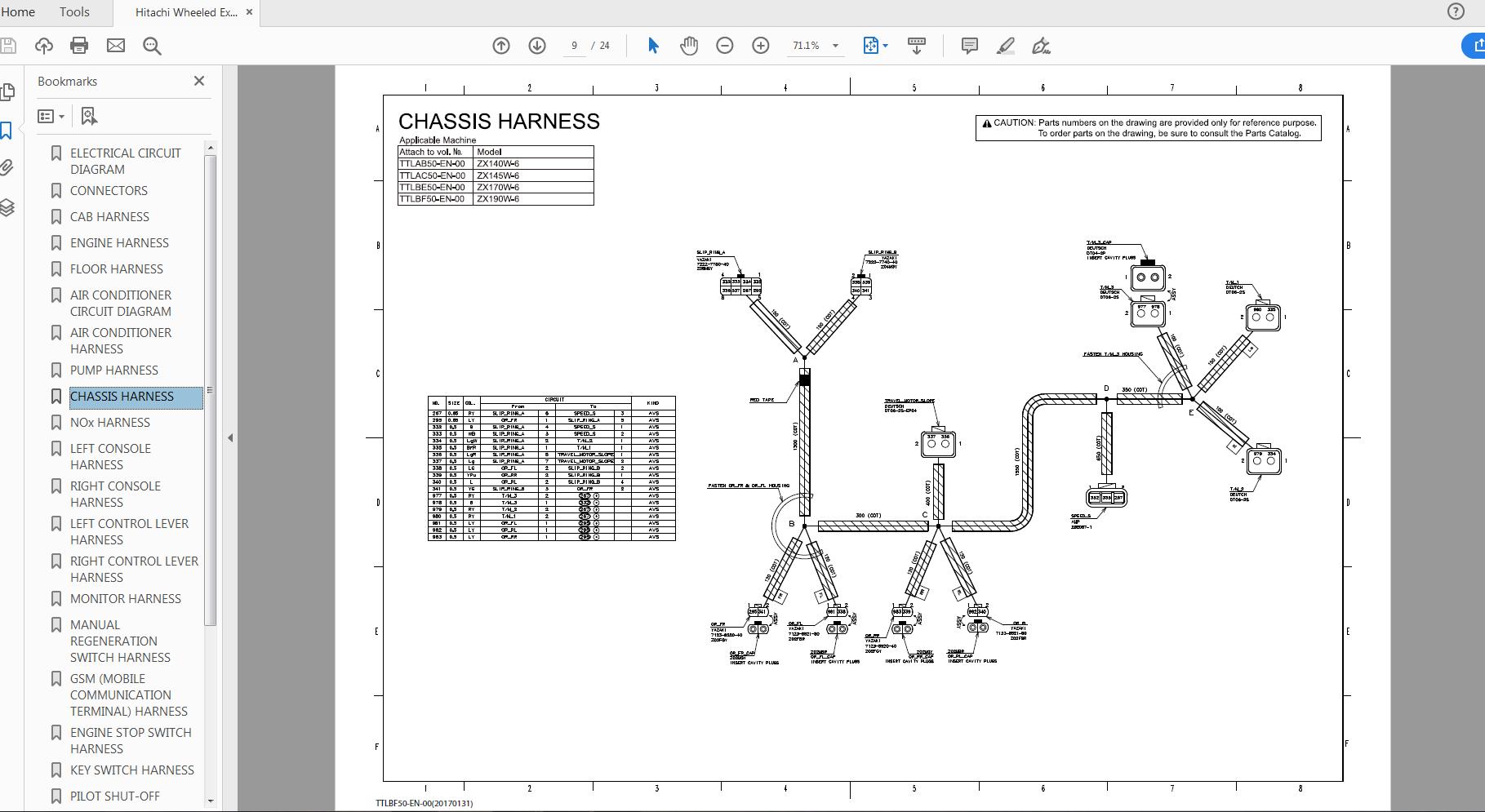1485x812 pixels.
Task: Choose the selection arrow tool
Action: pyautogui.click(x=653, y=46)
